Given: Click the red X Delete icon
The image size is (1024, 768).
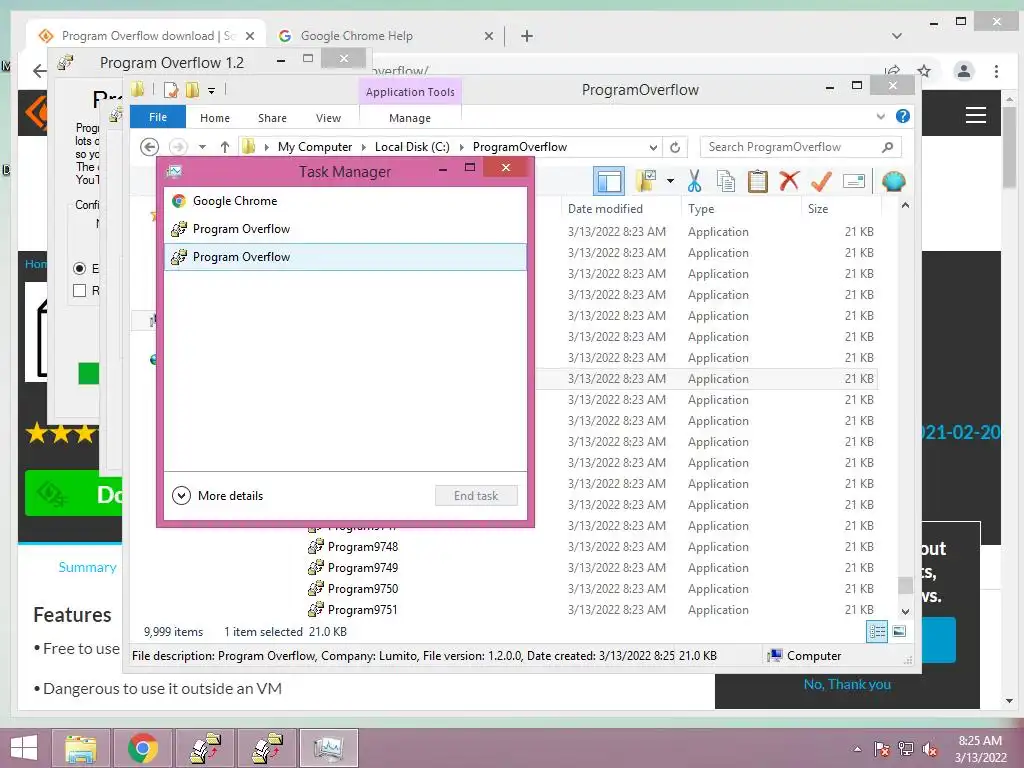Looking at the screenshot, I should pyautogui.click(x=789, y=181).
